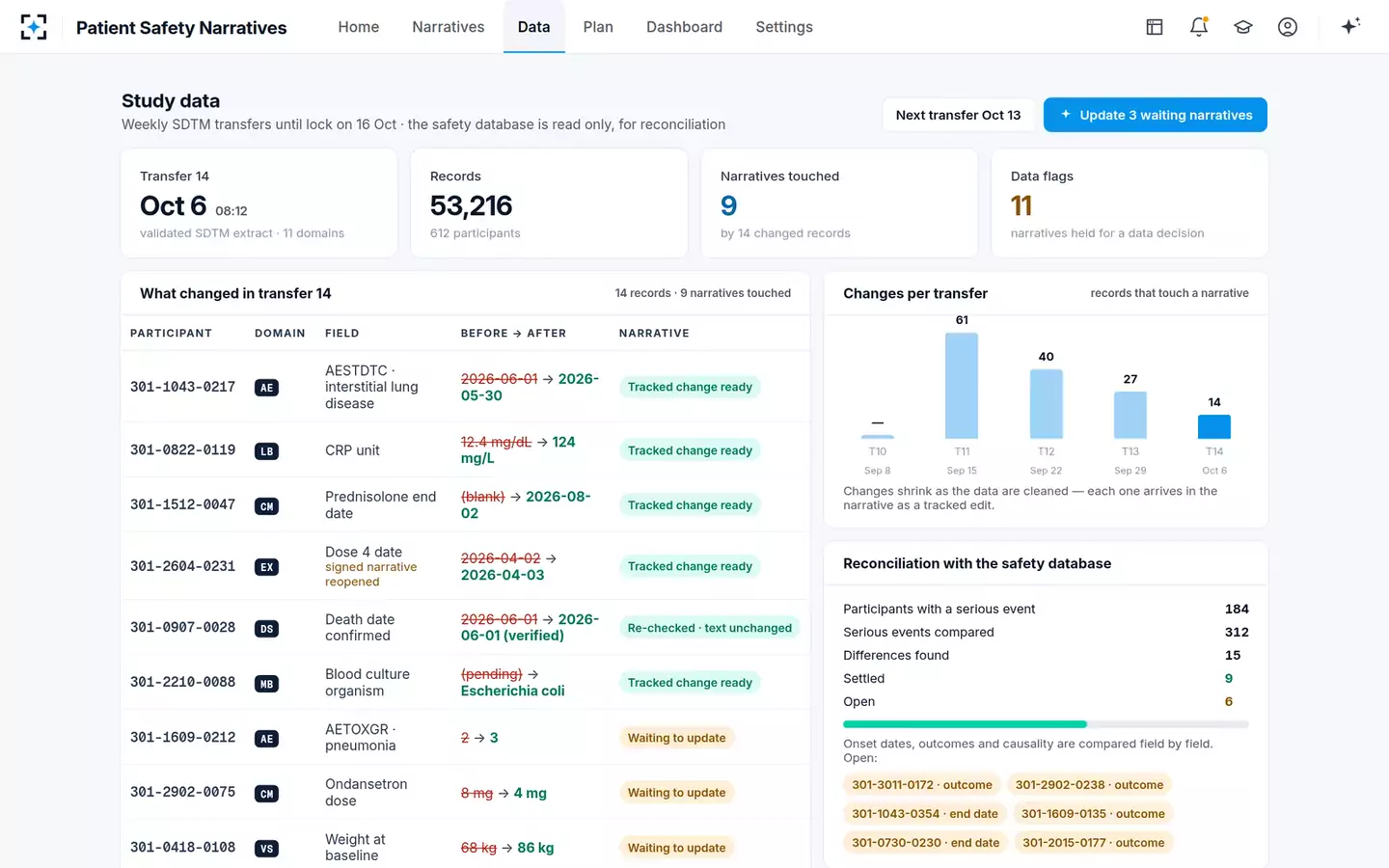The height and width of the screenshot is (868, 1389).
Task: Open the 301-1043-0354 end date chip
Action: point(925,814)
